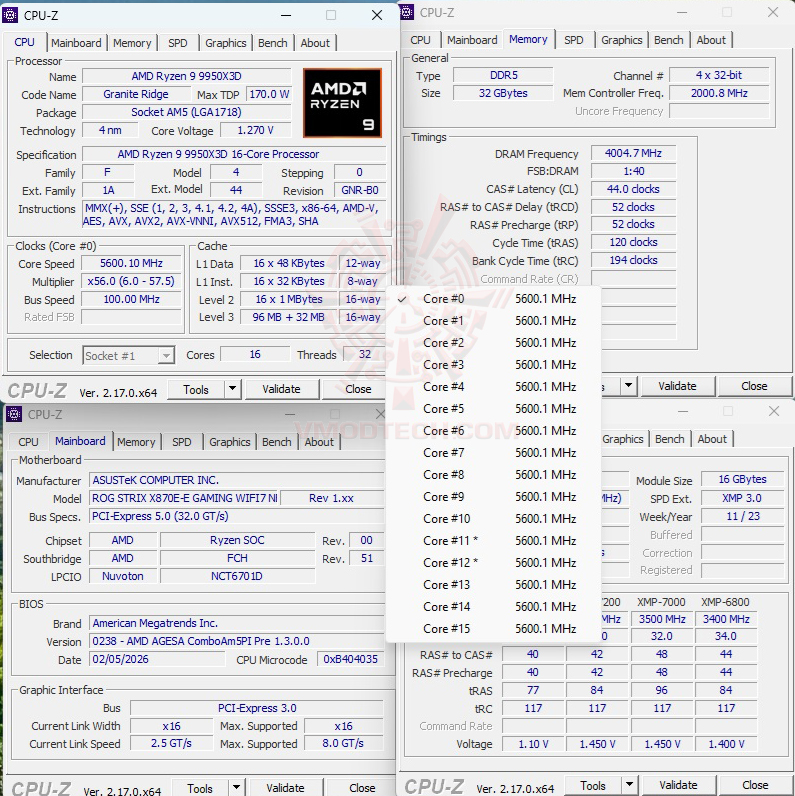Select SPD tab in Mainboard window
The image size is (795, 796).
(182, 442)
